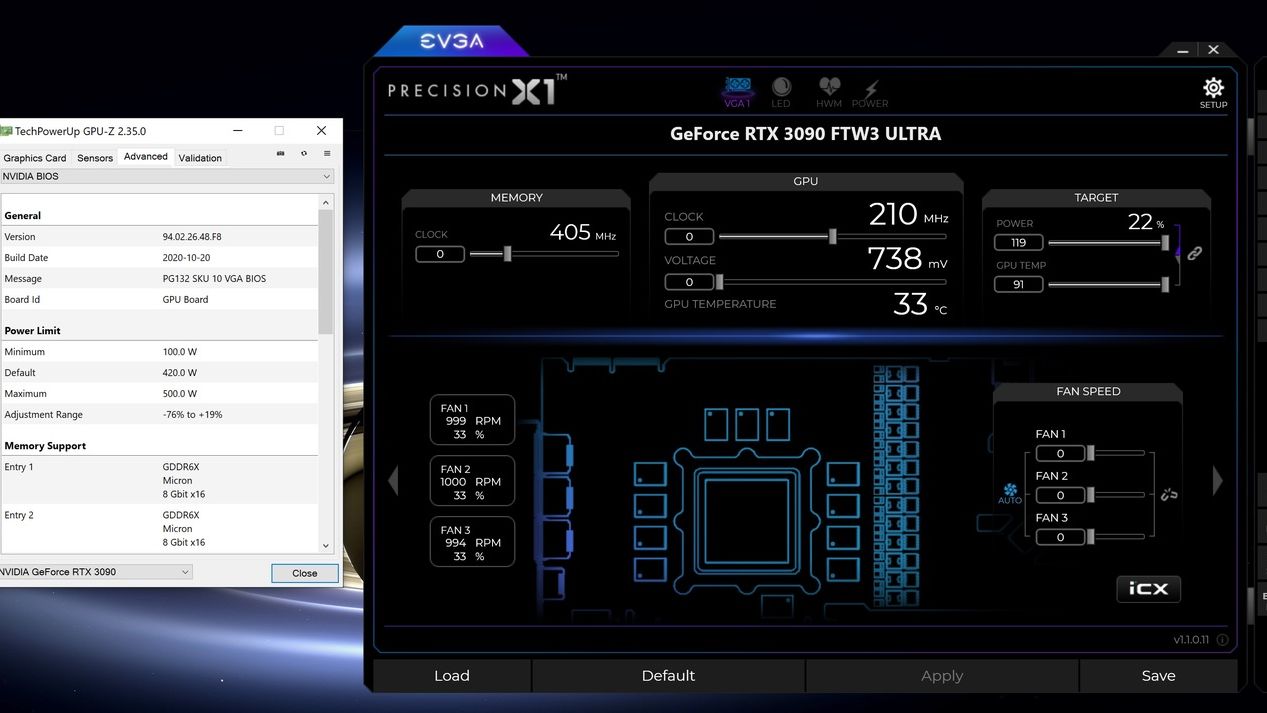1267x713 pixels.
Task: Click the Build Date 2020-10-20 value
Action: tap(185, 258)
